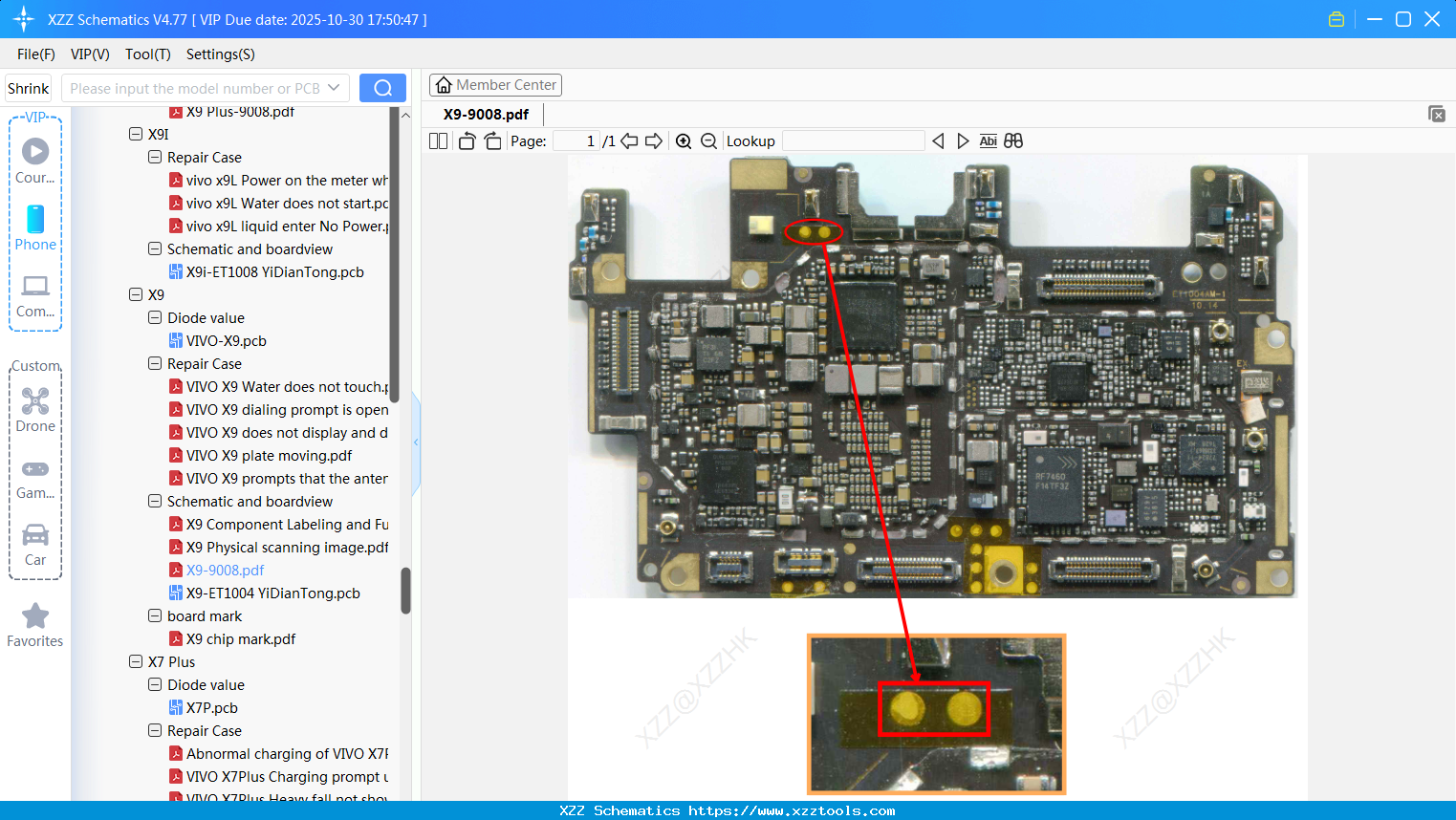Collapse the board mark folder
The width and height of the screenshot is (1456, 820).
click(x=155, y=616)
